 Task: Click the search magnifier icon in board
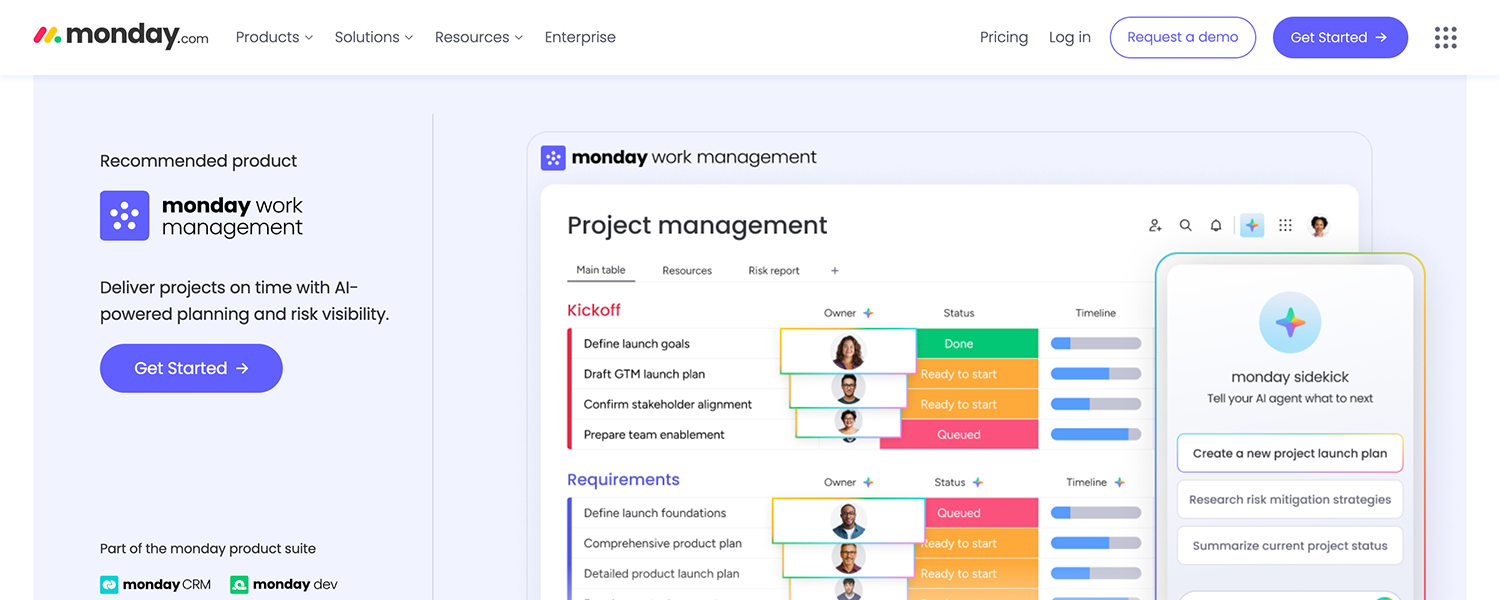point(1185,226)
